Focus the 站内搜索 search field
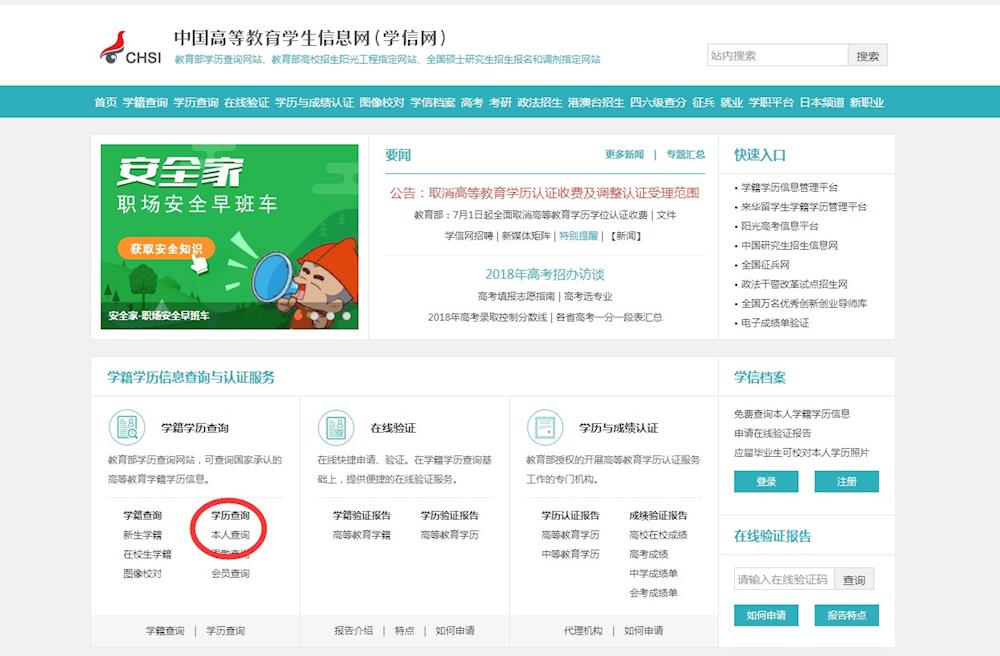 tap(777, 55)
